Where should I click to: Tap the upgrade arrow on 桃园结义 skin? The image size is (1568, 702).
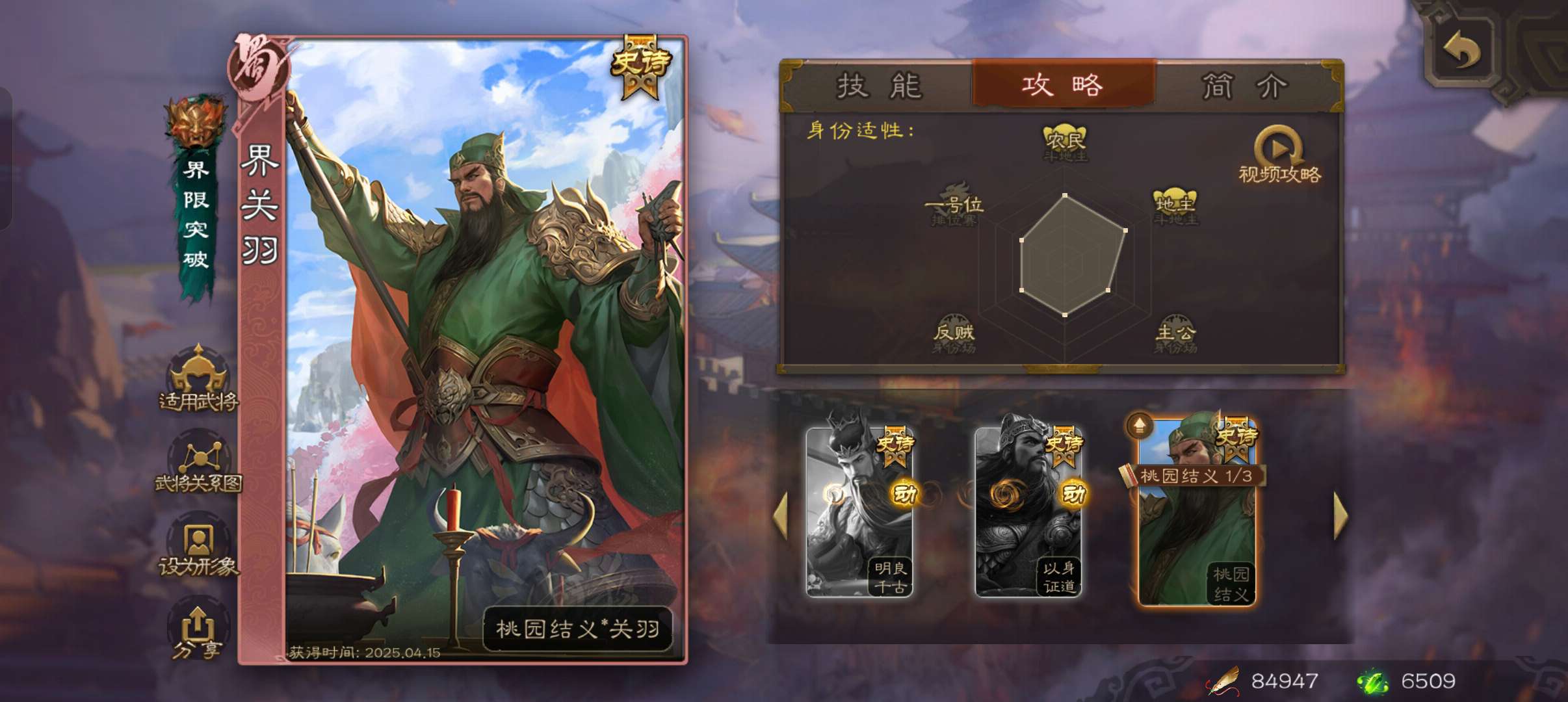1139,426
